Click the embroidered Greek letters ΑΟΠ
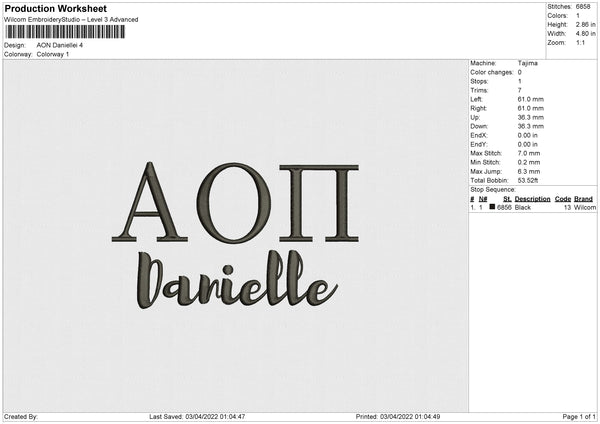The height and width of the screenshot is (424, 600). [x=235, y=203]
